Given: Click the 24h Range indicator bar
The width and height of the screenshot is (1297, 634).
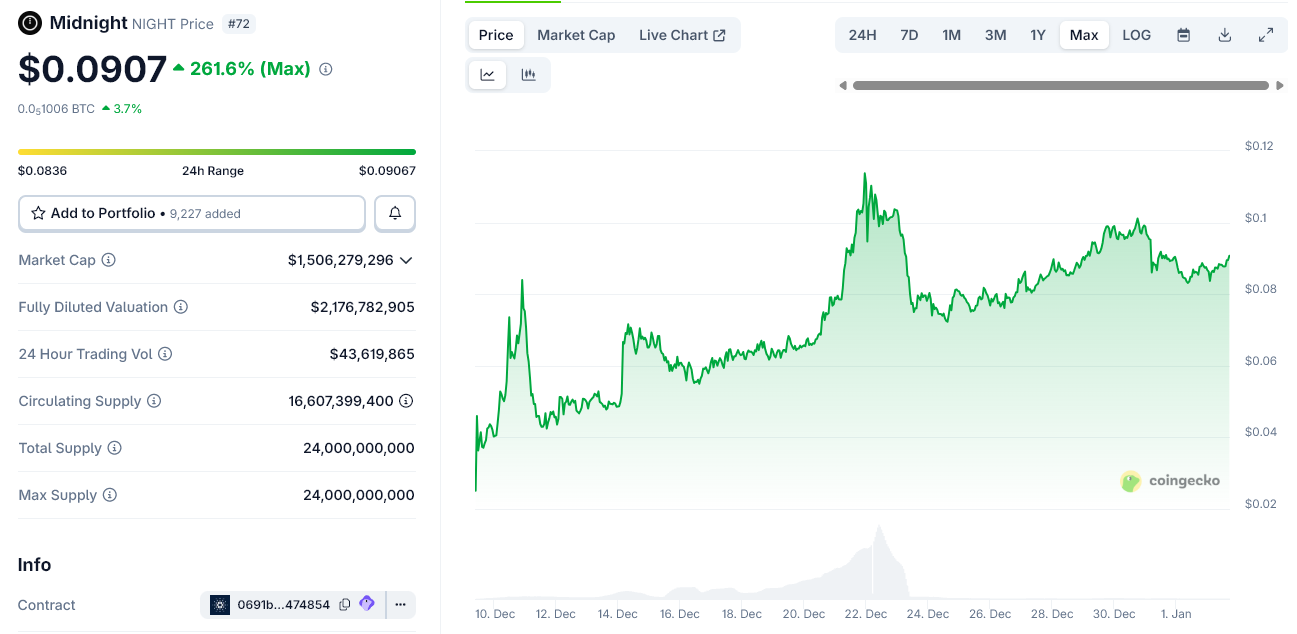Looking at the screenshot, I should [216, 150].
